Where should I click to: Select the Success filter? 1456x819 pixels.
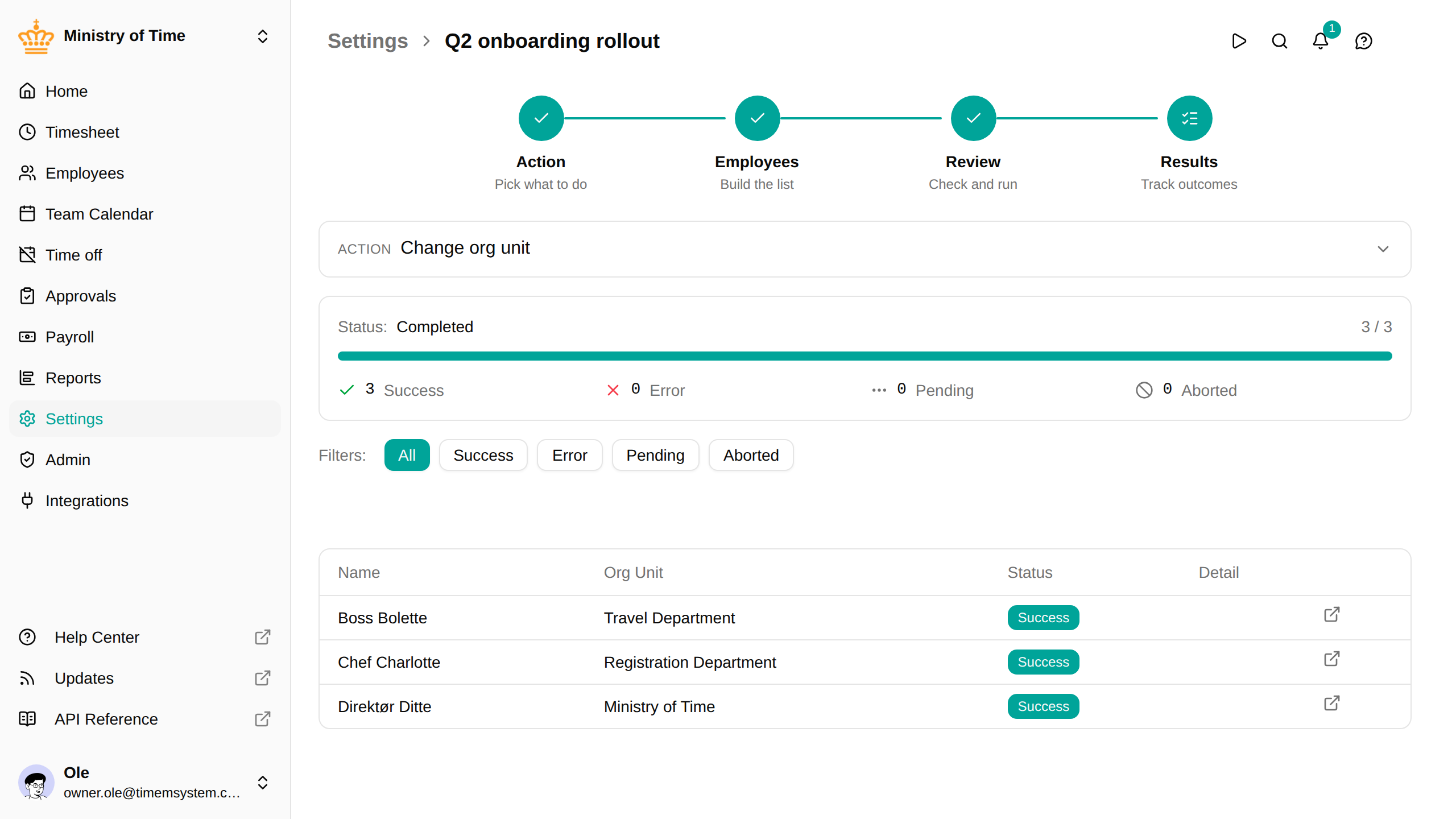[483, 455]
